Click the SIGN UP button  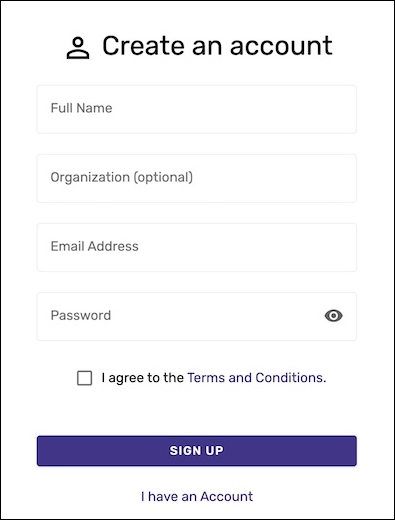[197, 451]
